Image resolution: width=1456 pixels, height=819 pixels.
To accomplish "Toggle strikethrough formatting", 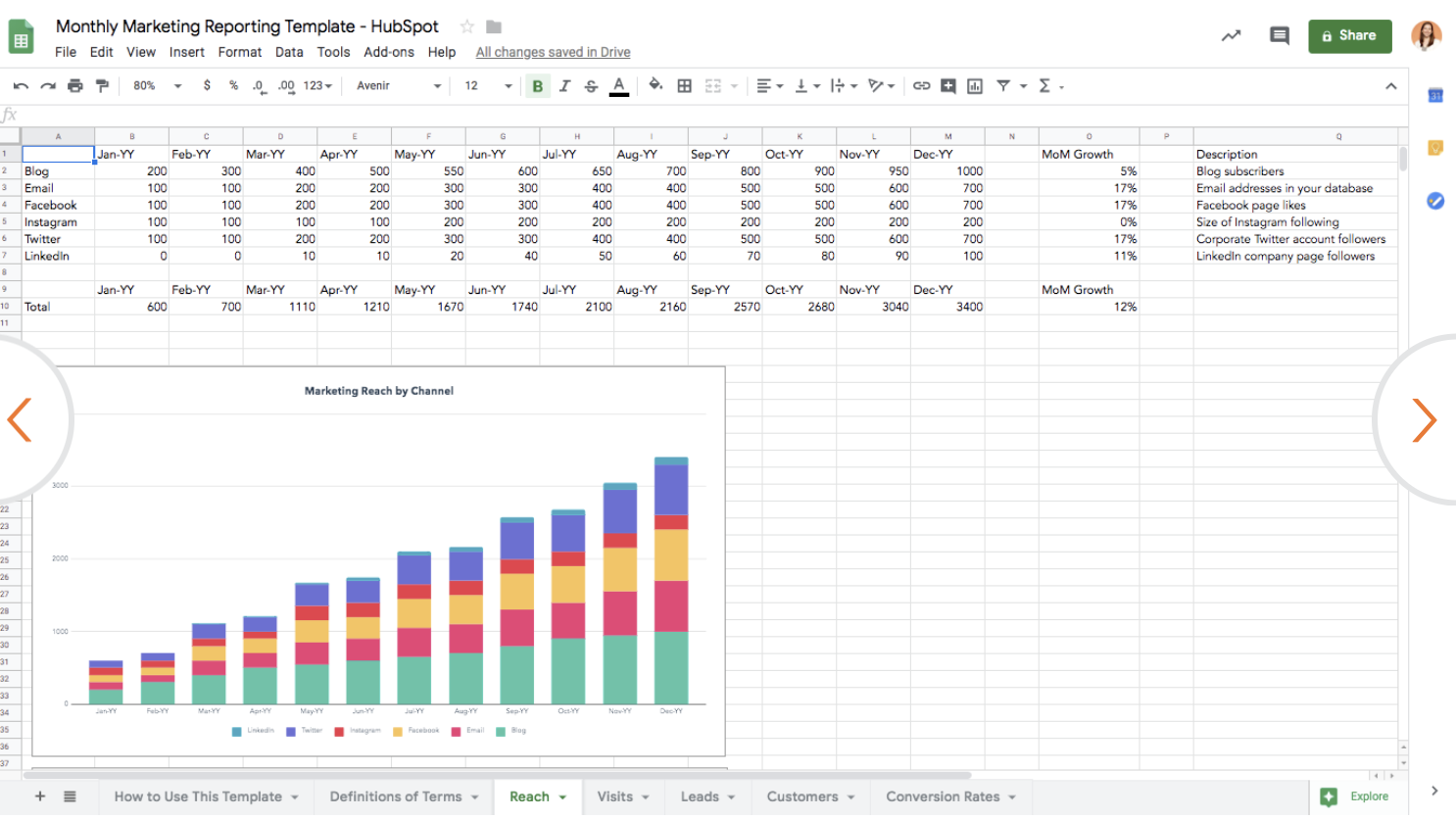I will click(591, 86).
